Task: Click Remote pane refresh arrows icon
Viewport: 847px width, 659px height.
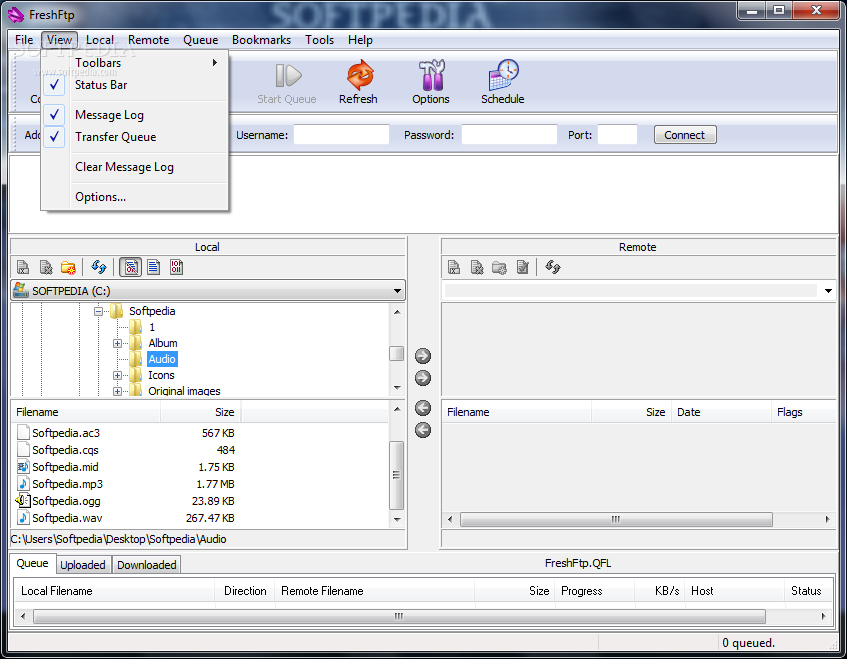Action: [x=553, y=267]
